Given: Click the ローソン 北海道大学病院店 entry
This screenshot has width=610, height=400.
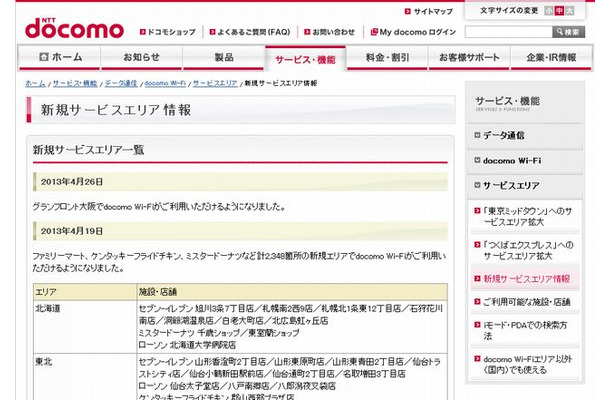Looking at the screenshot, I should pos(187,345).
